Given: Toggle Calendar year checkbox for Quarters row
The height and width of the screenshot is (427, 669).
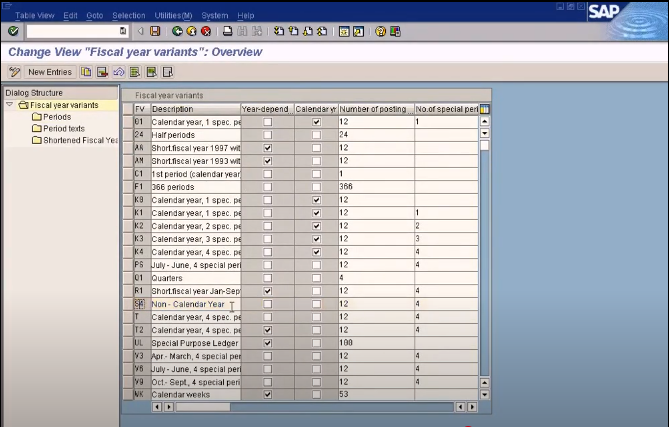Looking at the screenshot, I should pos(316,278).
